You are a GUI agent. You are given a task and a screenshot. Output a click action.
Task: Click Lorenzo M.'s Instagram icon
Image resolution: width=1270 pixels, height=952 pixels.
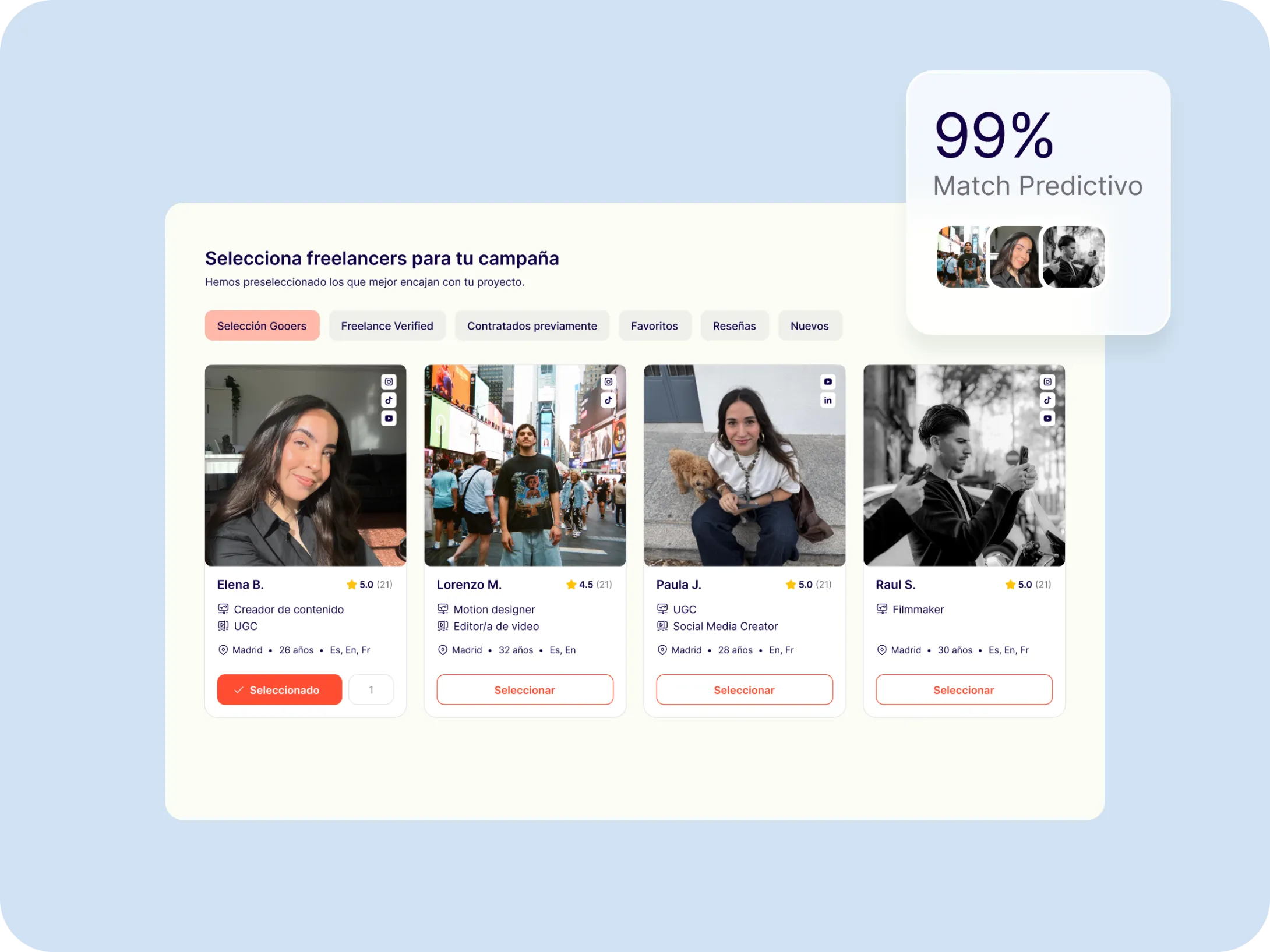tap(608, 382)
